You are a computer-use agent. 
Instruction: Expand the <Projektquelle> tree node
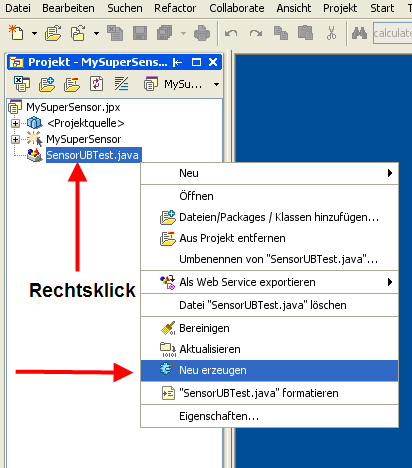pos(15,123)
